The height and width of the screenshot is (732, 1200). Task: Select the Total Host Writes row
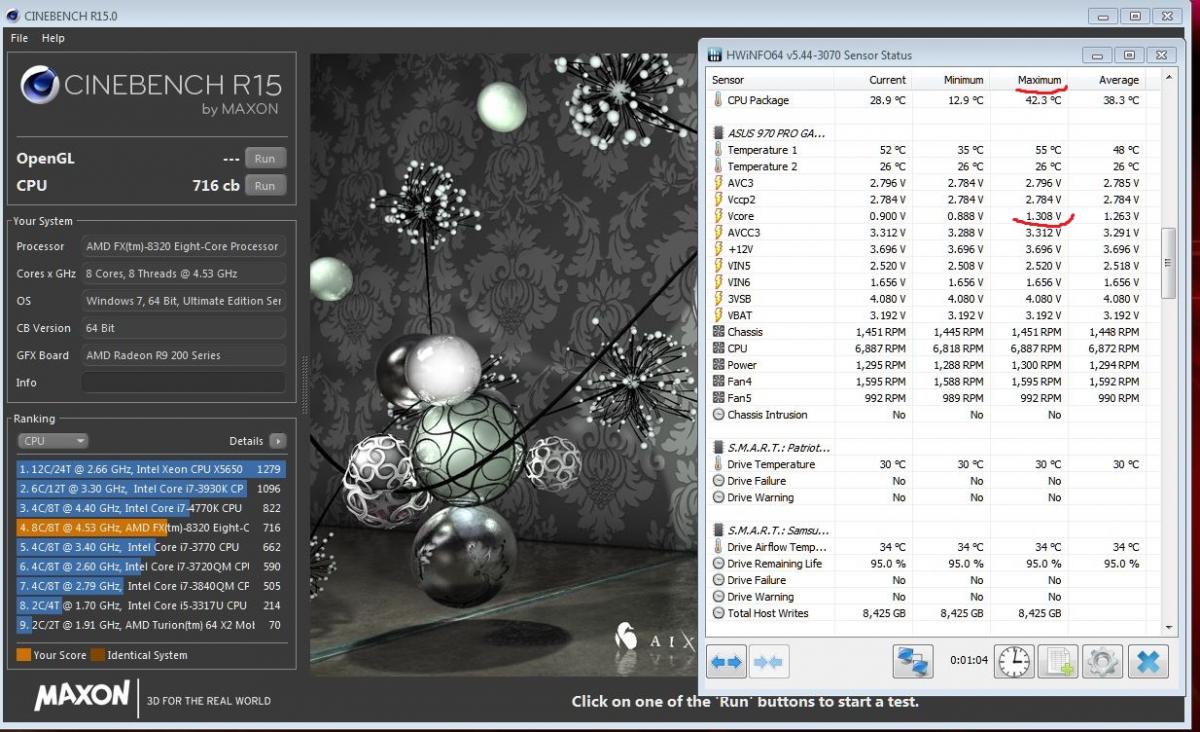click(927, 613)
